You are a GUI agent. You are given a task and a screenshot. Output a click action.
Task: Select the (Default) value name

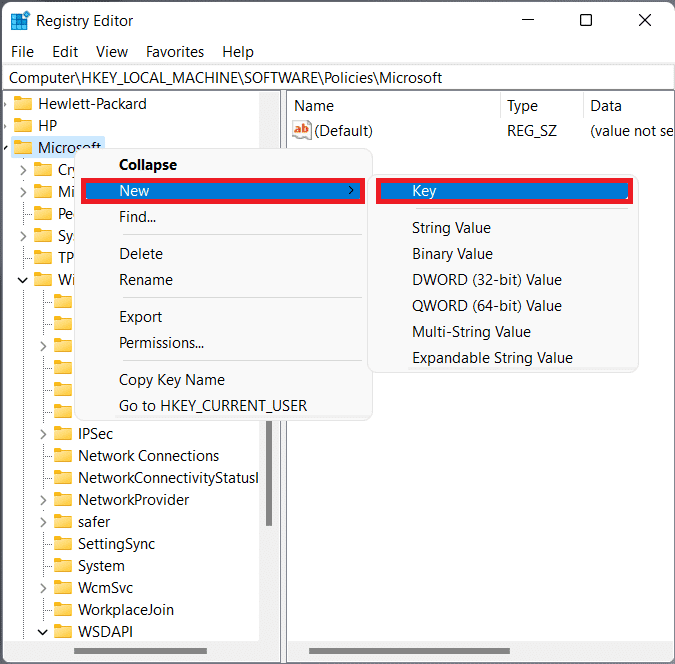343,130
